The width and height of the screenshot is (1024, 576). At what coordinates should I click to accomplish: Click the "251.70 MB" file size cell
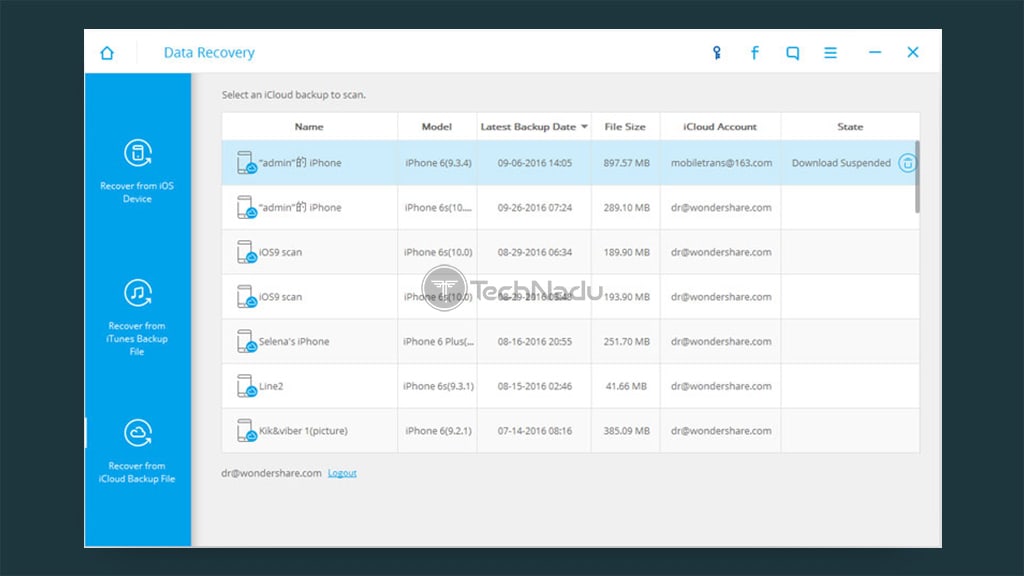[x=626, y=342]
